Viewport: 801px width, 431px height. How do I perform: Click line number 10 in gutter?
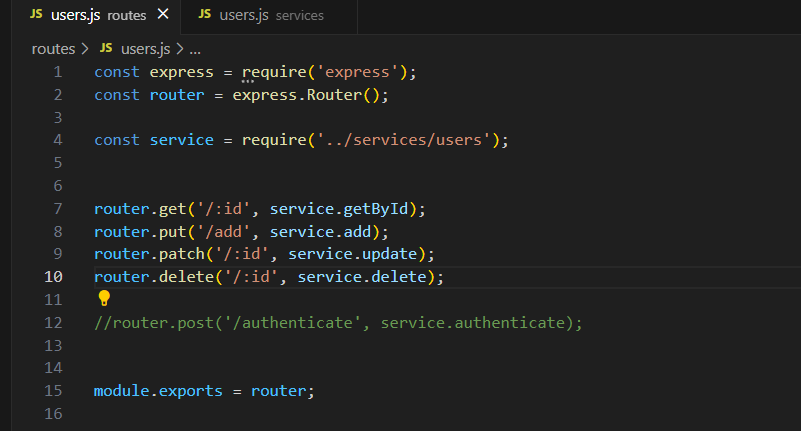tap(53, 277)
